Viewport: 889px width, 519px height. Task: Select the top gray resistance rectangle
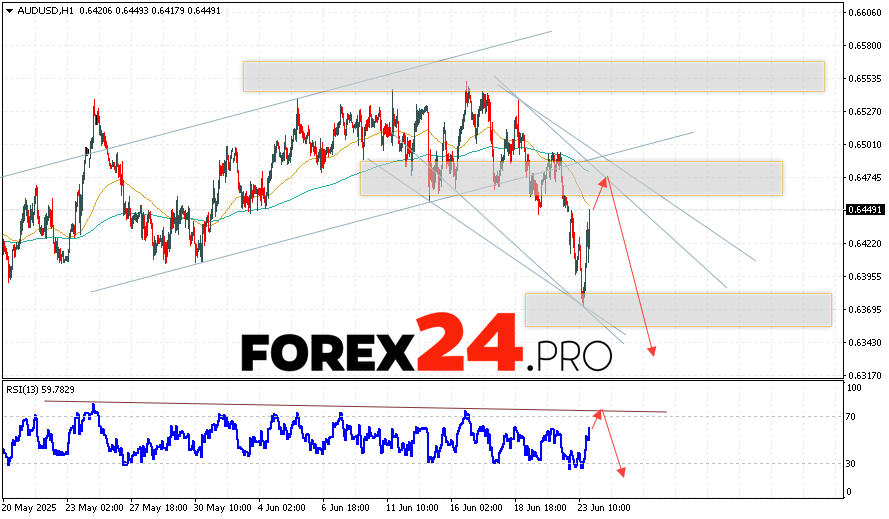pyautogui.click(x=532, y=76)
